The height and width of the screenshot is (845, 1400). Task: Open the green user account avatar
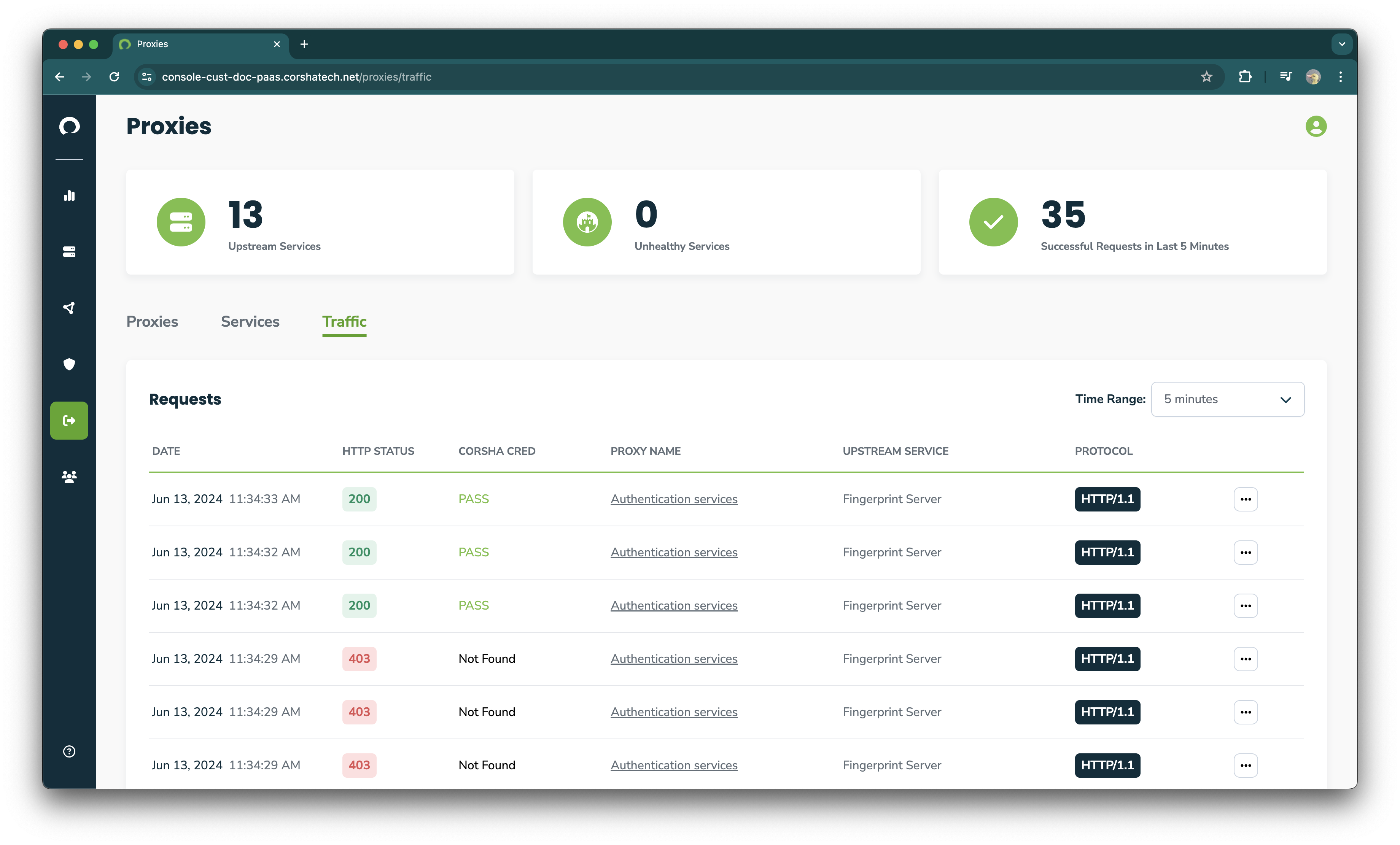(1315, 126)
